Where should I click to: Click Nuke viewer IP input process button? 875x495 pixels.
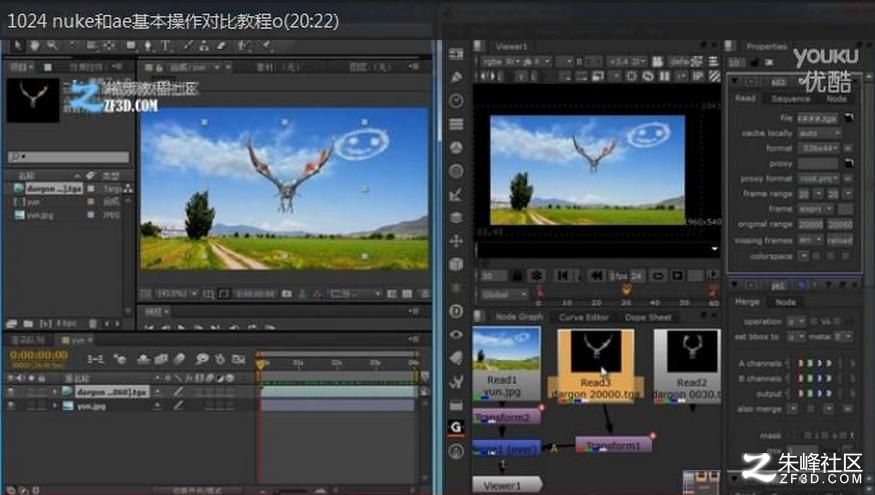[x=698, y=76]
